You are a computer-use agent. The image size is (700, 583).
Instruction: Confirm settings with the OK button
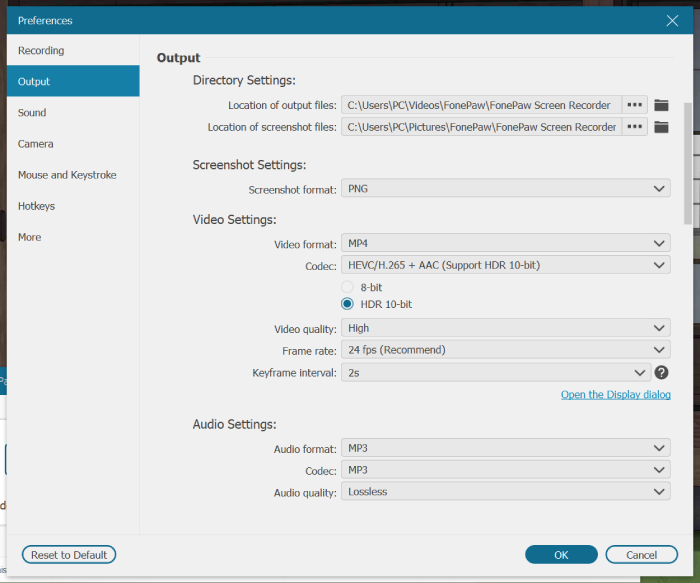tap(561, 554)
